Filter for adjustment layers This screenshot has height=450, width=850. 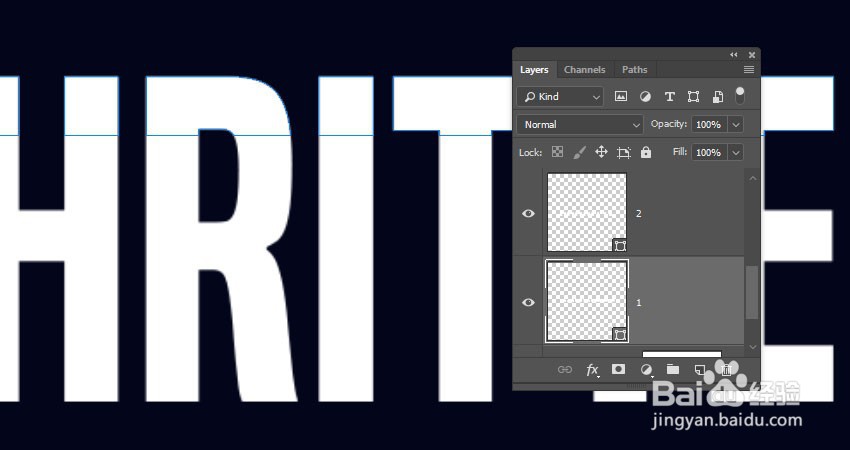645,97
